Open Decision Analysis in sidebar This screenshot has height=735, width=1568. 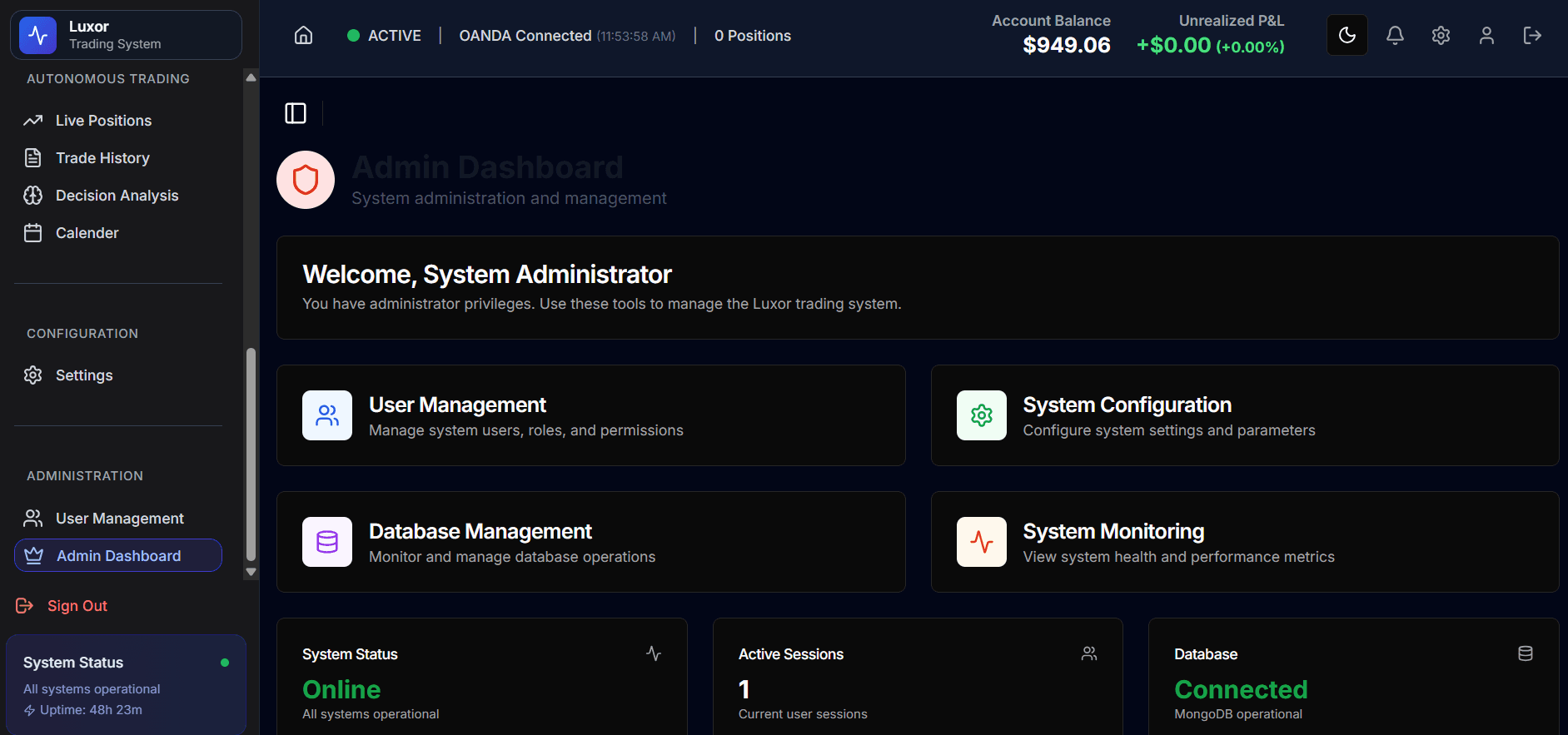tap(118, 196)
